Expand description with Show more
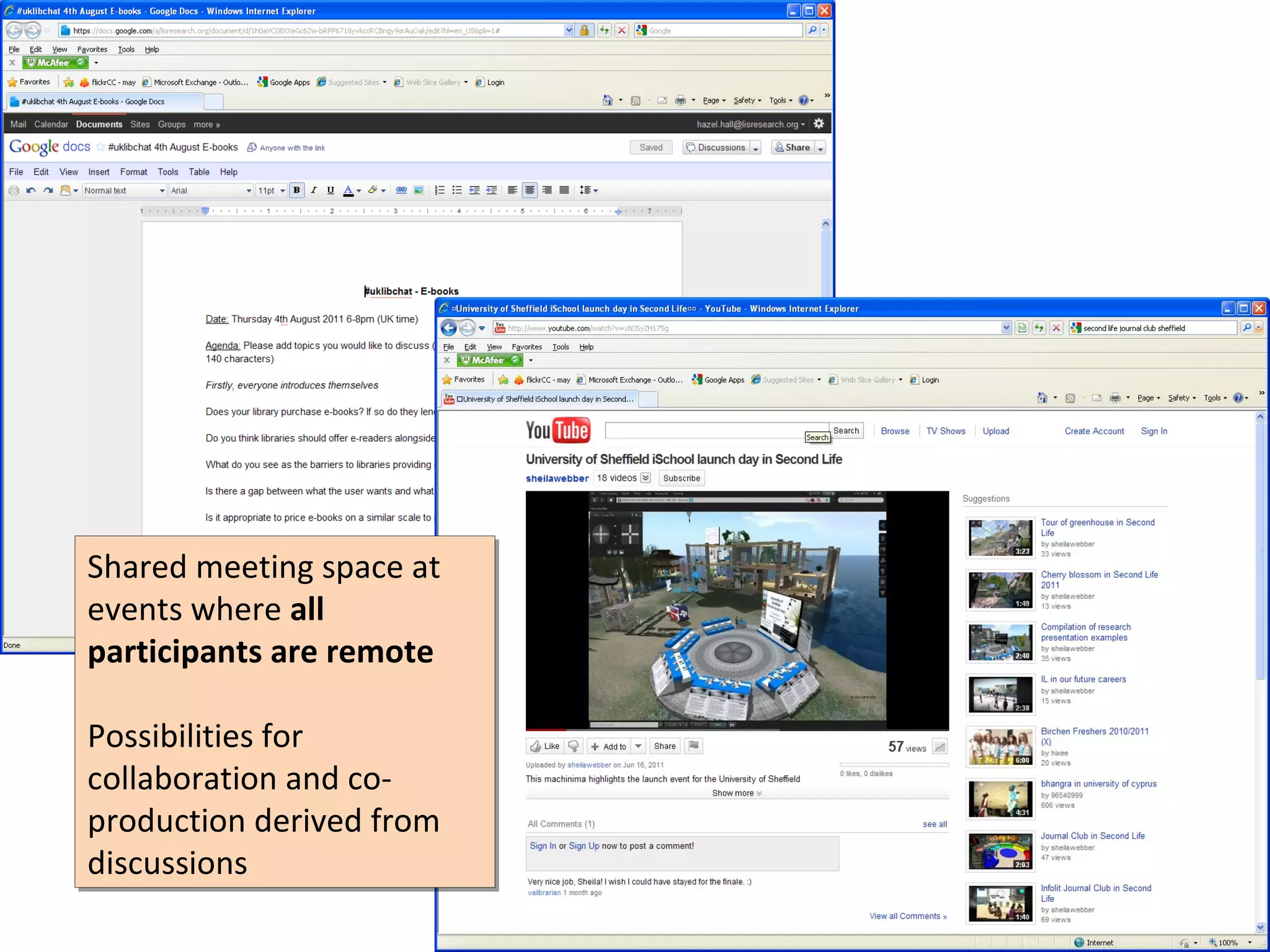 pos(737,793)
